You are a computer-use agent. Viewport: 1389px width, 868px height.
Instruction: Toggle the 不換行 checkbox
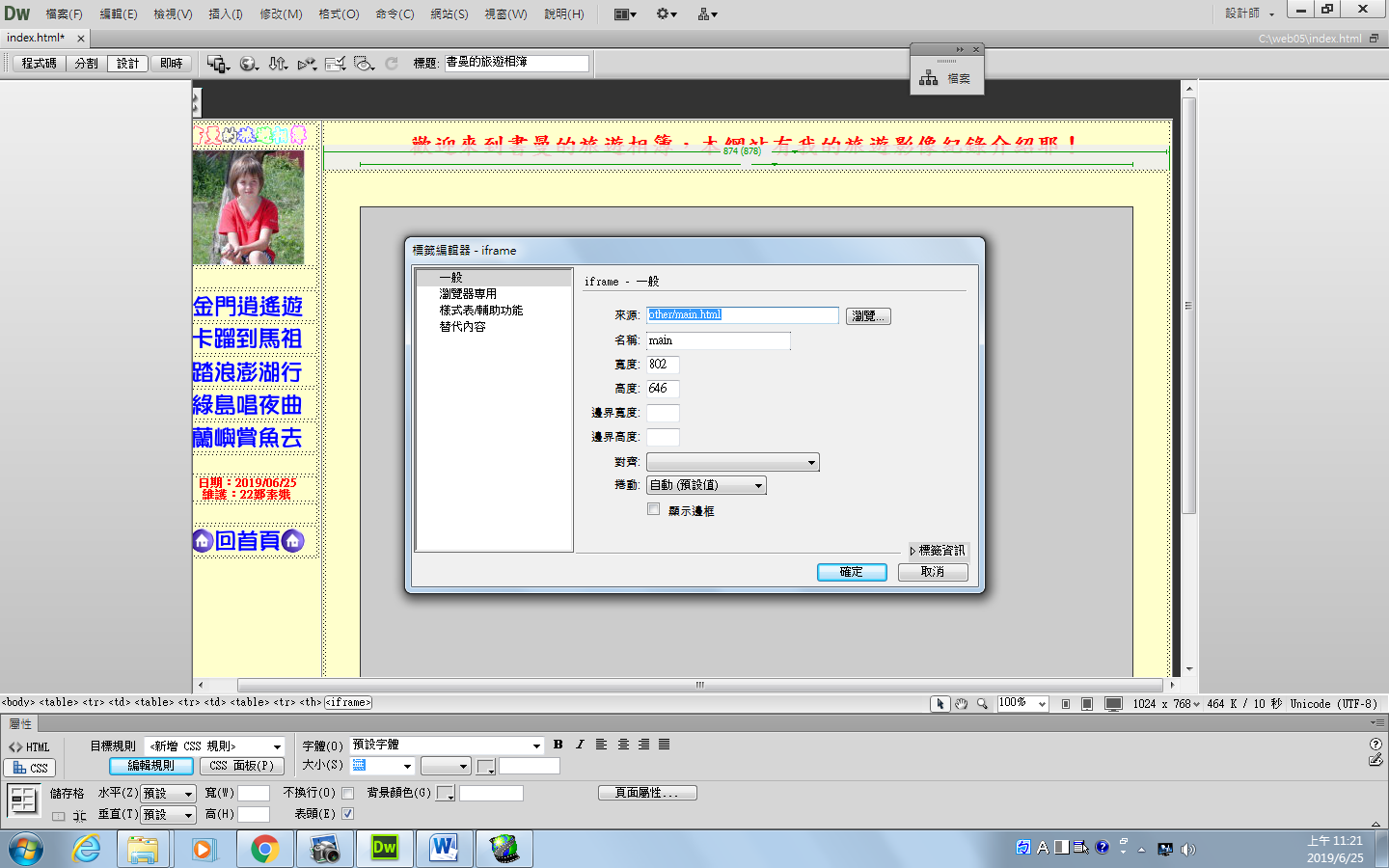pos(348,793)
